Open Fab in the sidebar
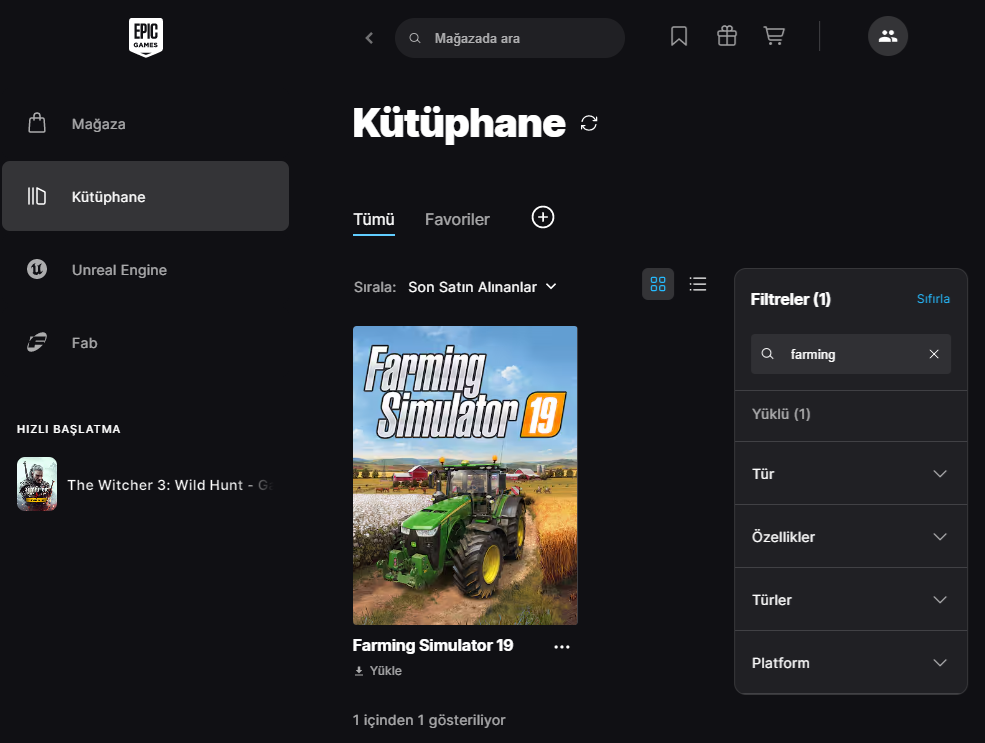985x743 pixels. [146, 343]
